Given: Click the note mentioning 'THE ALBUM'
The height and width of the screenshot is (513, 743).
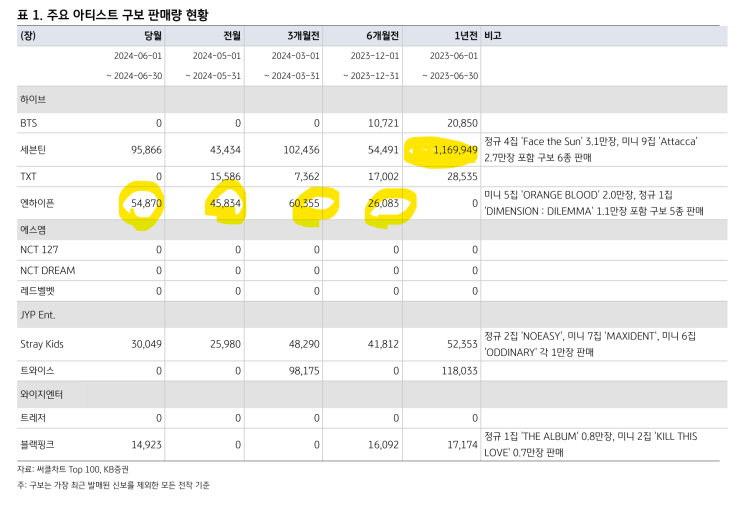Looking at the screenshot, I should point(590,444).
